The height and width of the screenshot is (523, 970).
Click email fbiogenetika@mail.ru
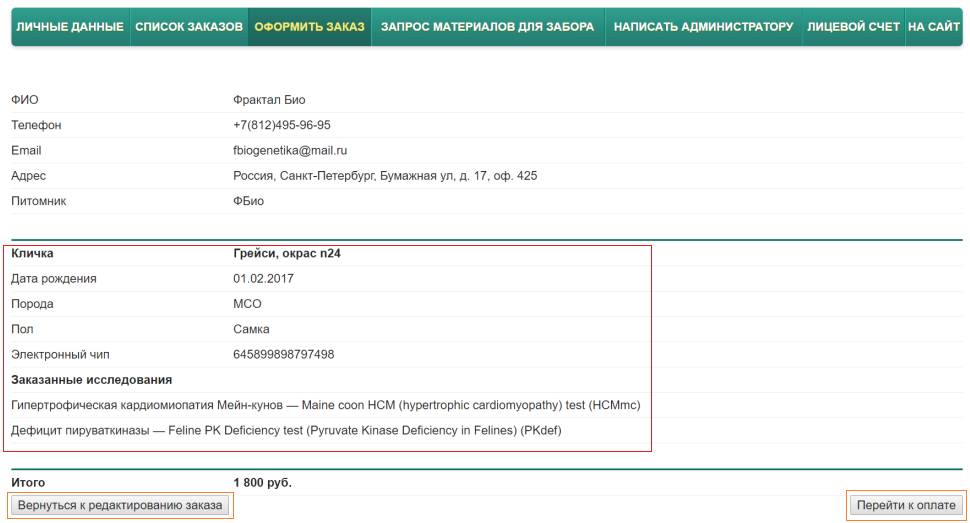coord(290,150)
